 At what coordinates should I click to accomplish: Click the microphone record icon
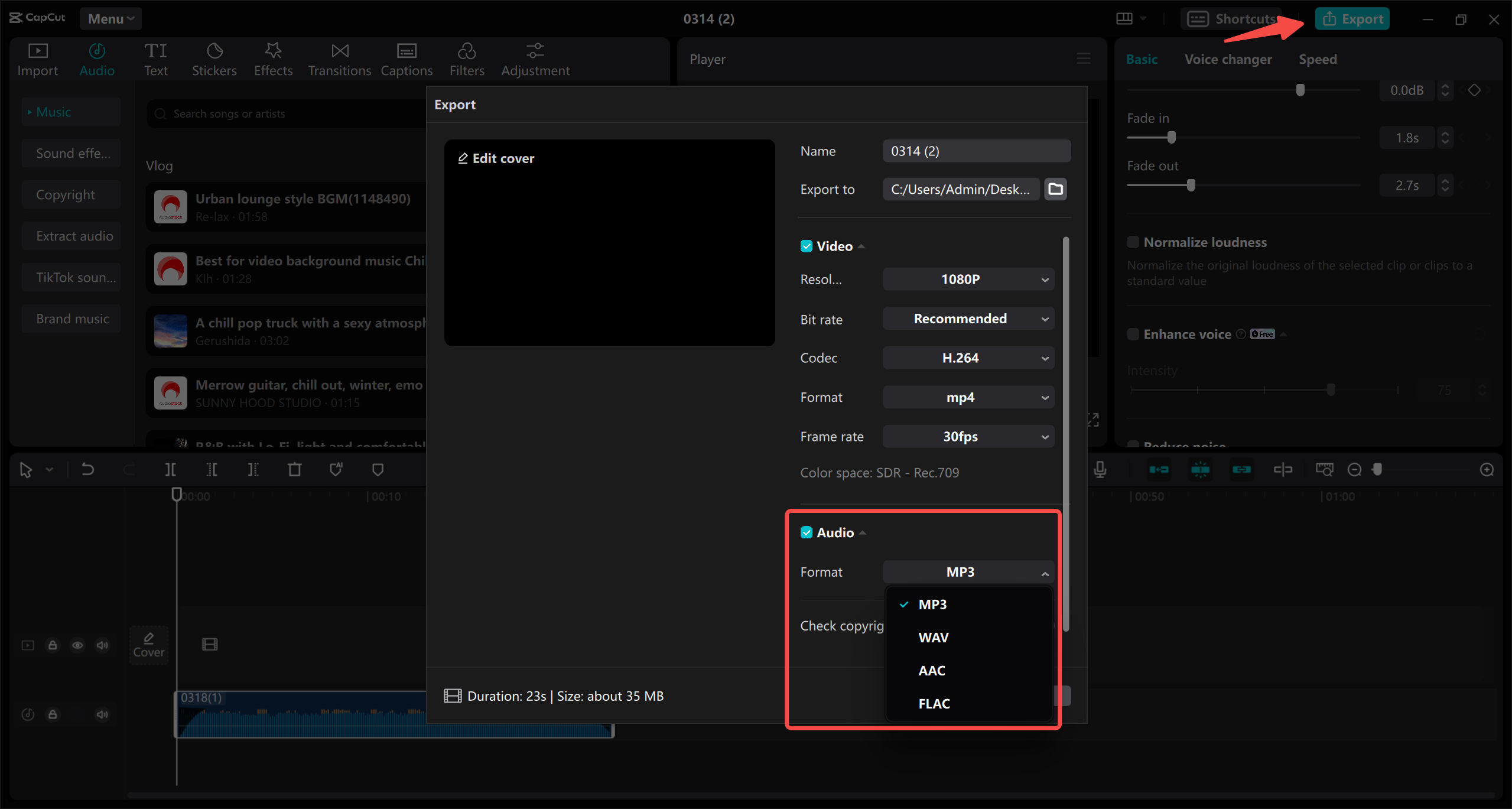[1100, 470]
